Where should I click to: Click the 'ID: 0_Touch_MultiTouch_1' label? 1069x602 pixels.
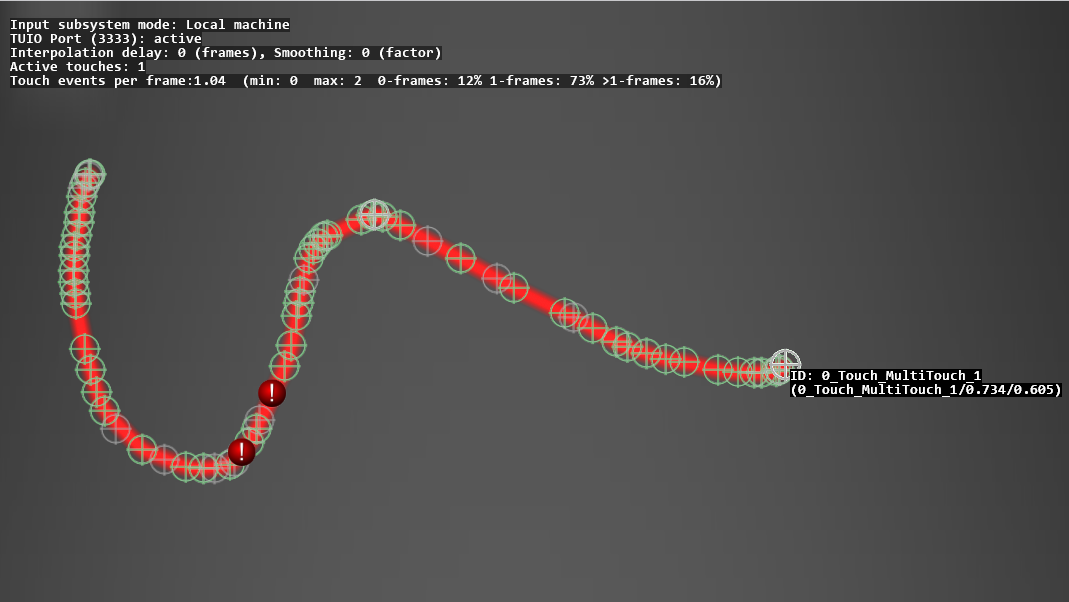[885, 375]
